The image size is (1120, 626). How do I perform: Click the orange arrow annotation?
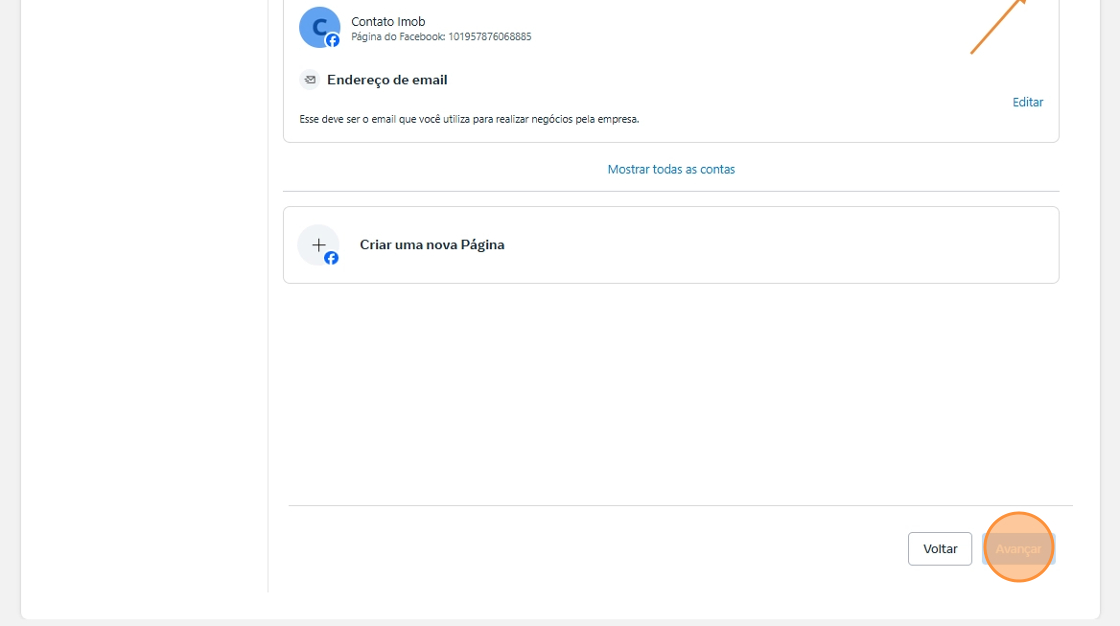1000,24
